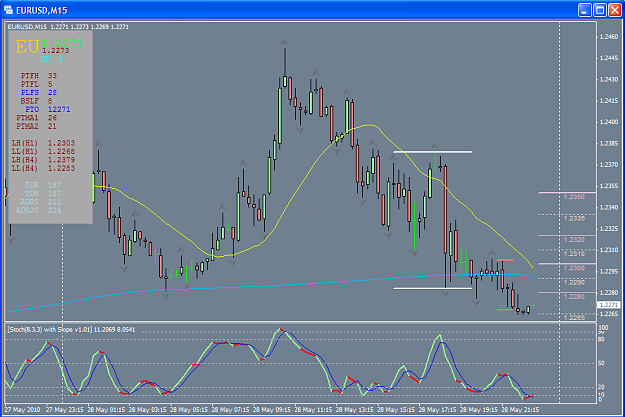Screen dimensions: 625x417
Task: Click the 20 level on stochastic axis
Action: coord(601,387)
